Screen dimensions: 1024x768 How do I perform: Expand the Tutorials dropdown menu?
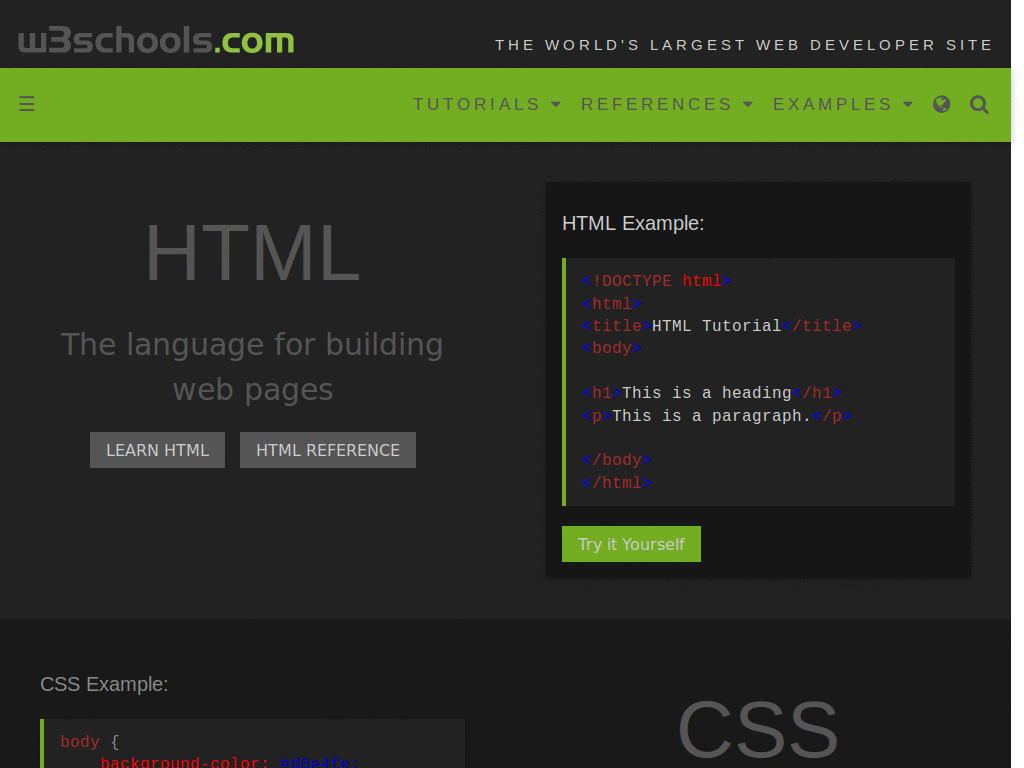(x=487, y=104)
